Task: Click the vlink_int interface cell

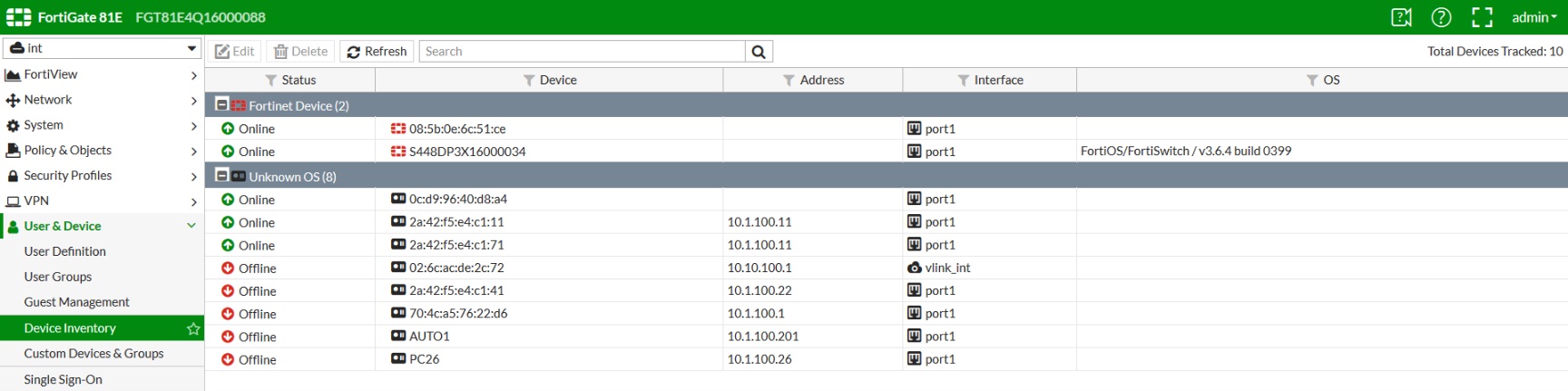Action: [989, 268]
